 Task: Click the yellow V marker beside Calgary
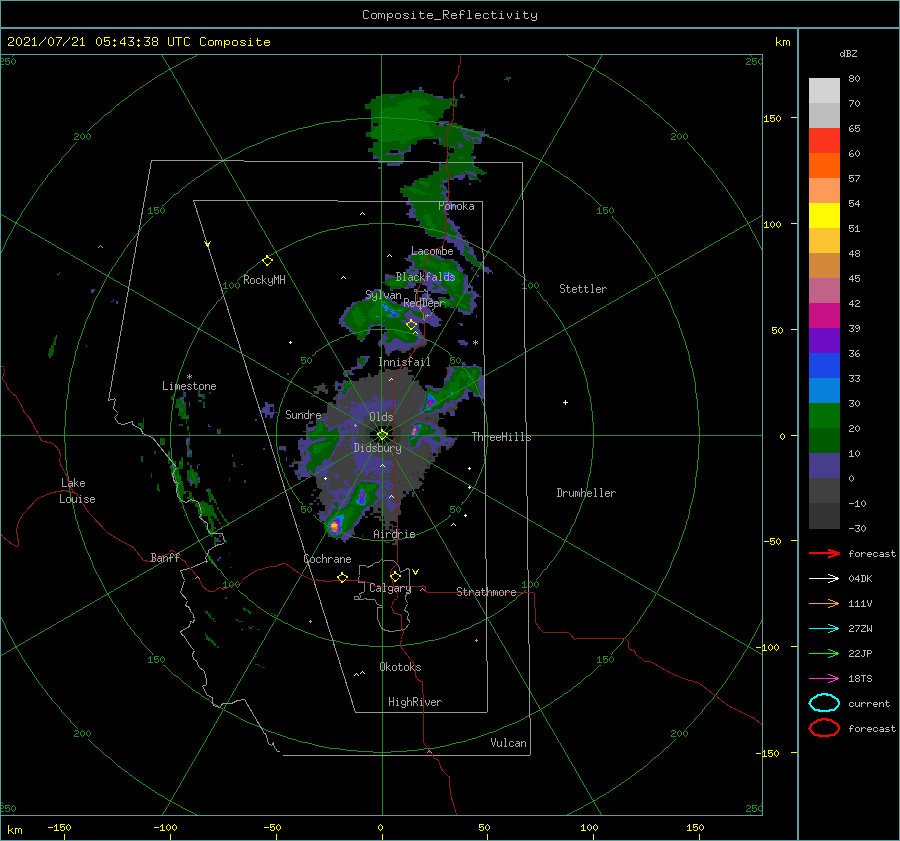[415, 572]
